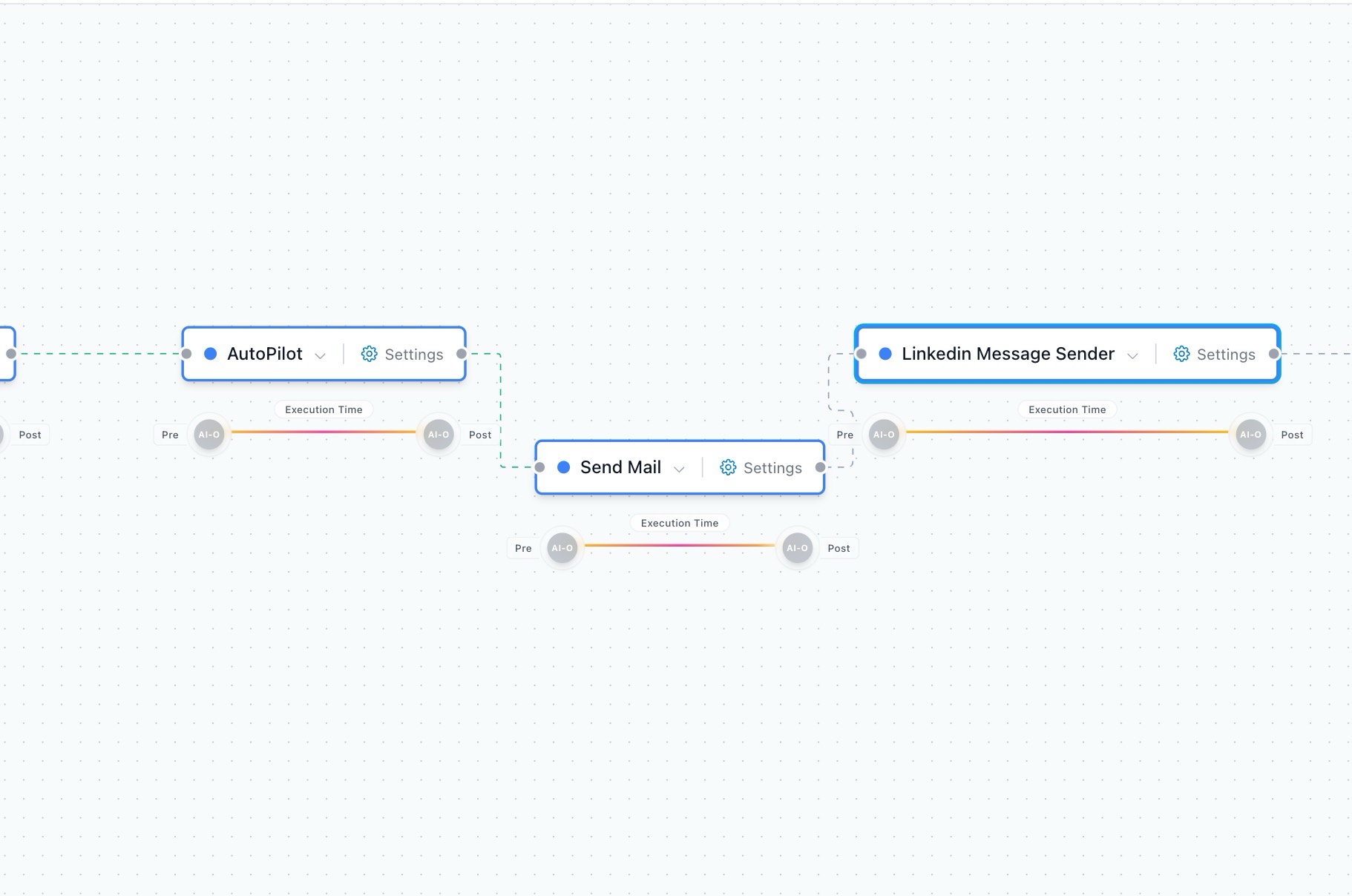This screenshot has height=896, width=1352.
Task: Open Settings text on the Send Mail node
Action: (x=772, y=468)
